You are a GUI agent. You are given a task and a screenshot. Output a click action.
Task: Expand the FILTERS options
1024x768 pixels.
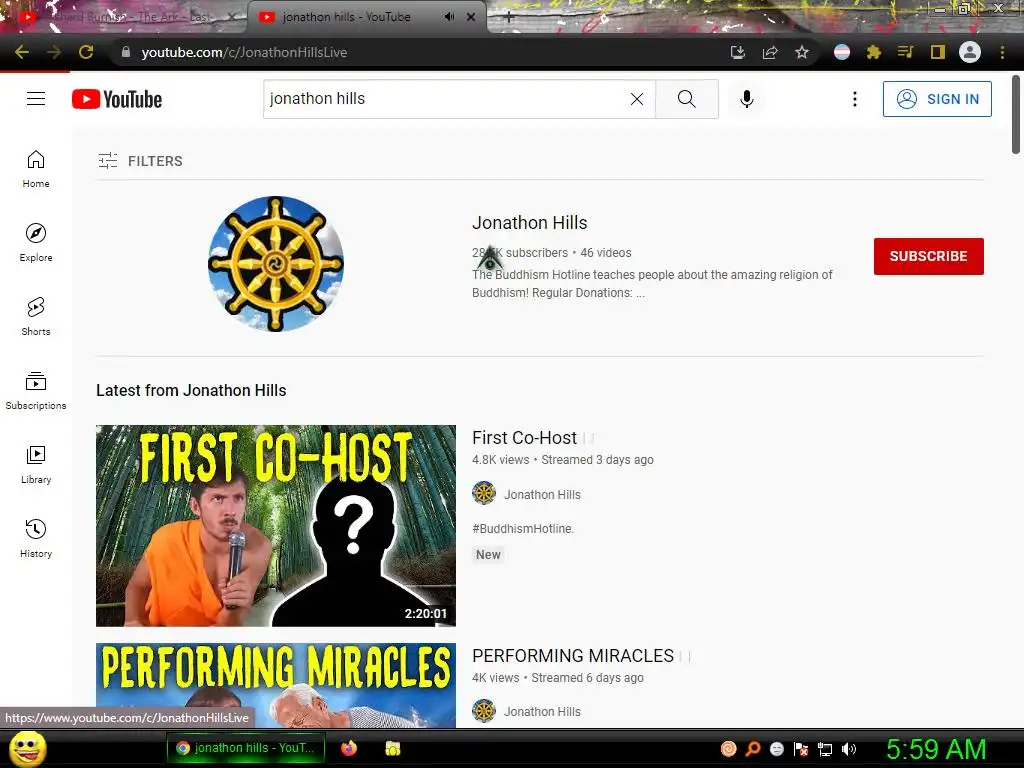(140, 161)
